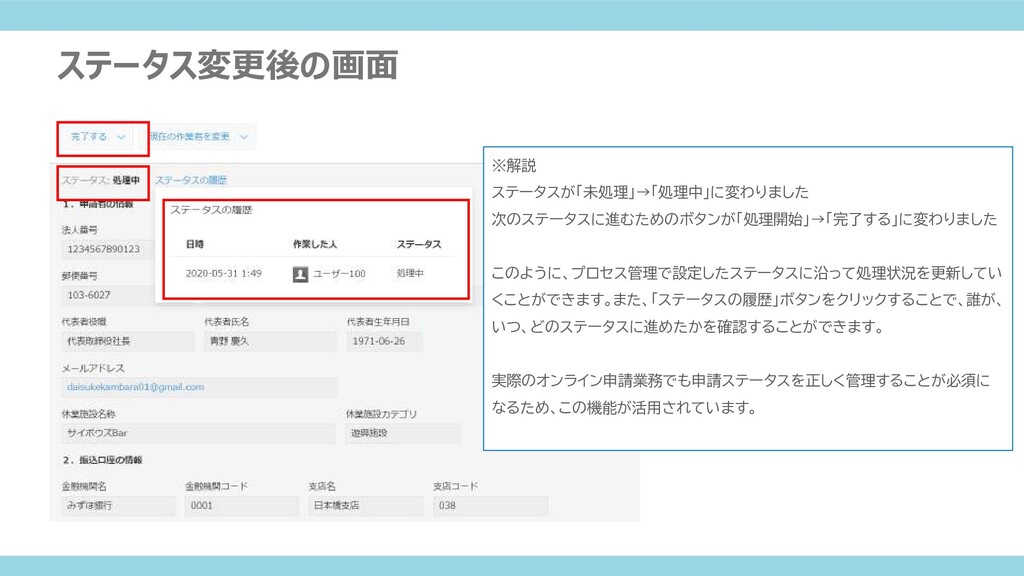Click the ステータス column header in popup
The height and width of the screenshot is (576, 1024).
[x=419, y=244]
